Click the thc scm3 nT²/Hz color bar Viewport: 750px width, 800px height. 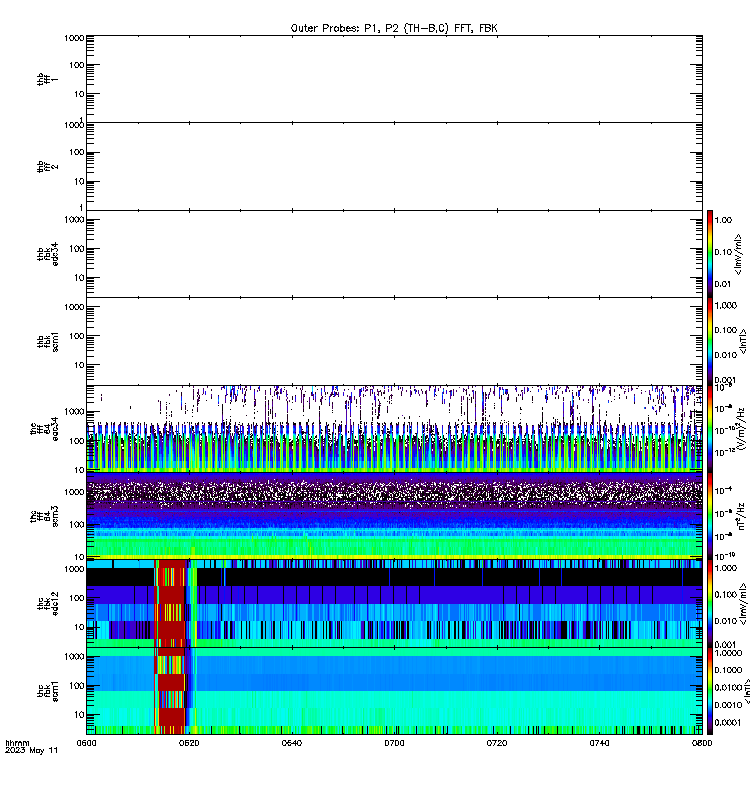pyautogui.click(x=710, y=516)
